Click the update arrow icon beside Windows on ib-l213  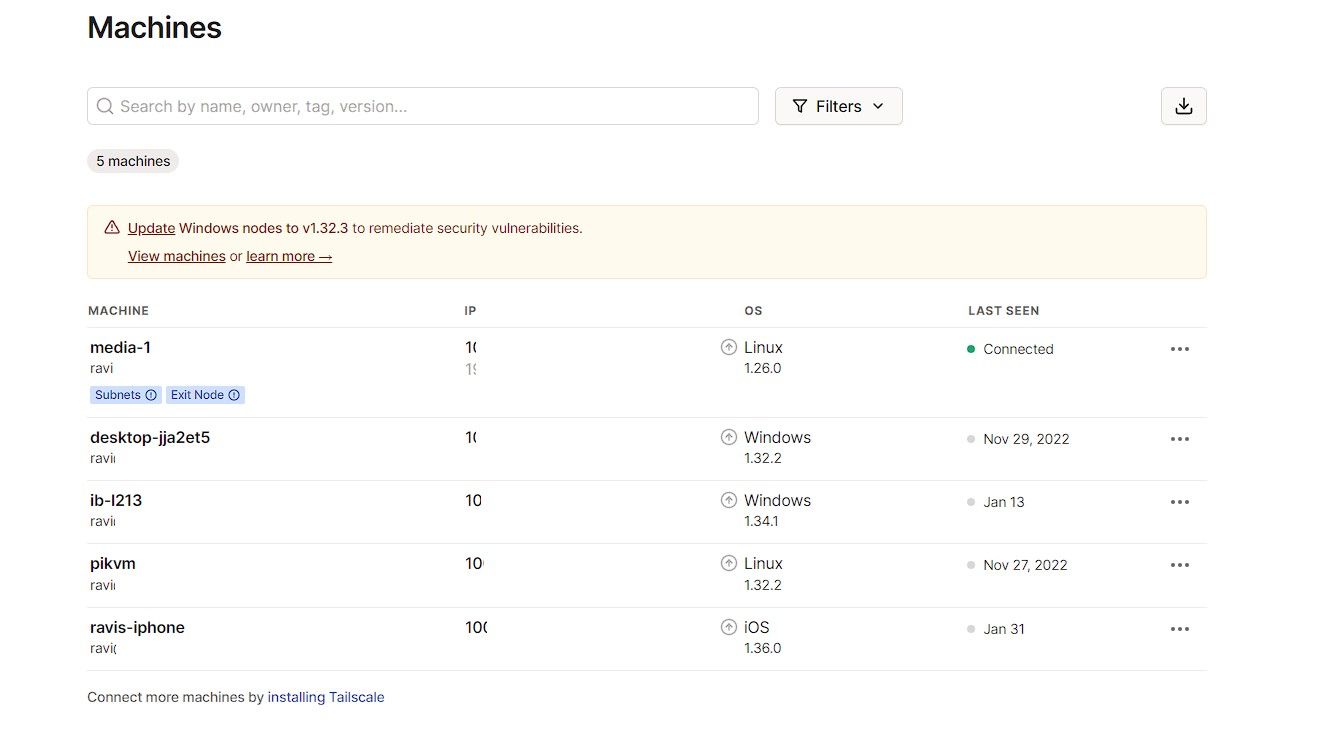pyautogui.click(x=729, y=499)
